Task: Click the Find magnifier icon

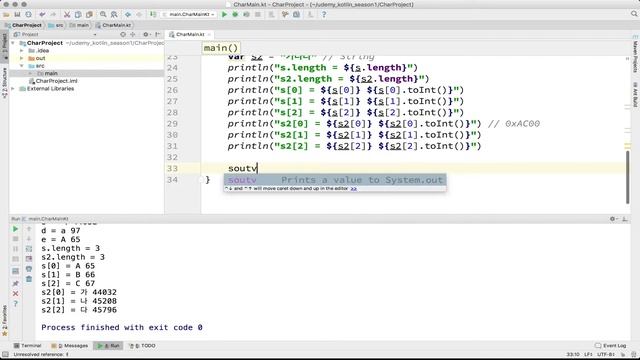Action: [x=103, y=14]
